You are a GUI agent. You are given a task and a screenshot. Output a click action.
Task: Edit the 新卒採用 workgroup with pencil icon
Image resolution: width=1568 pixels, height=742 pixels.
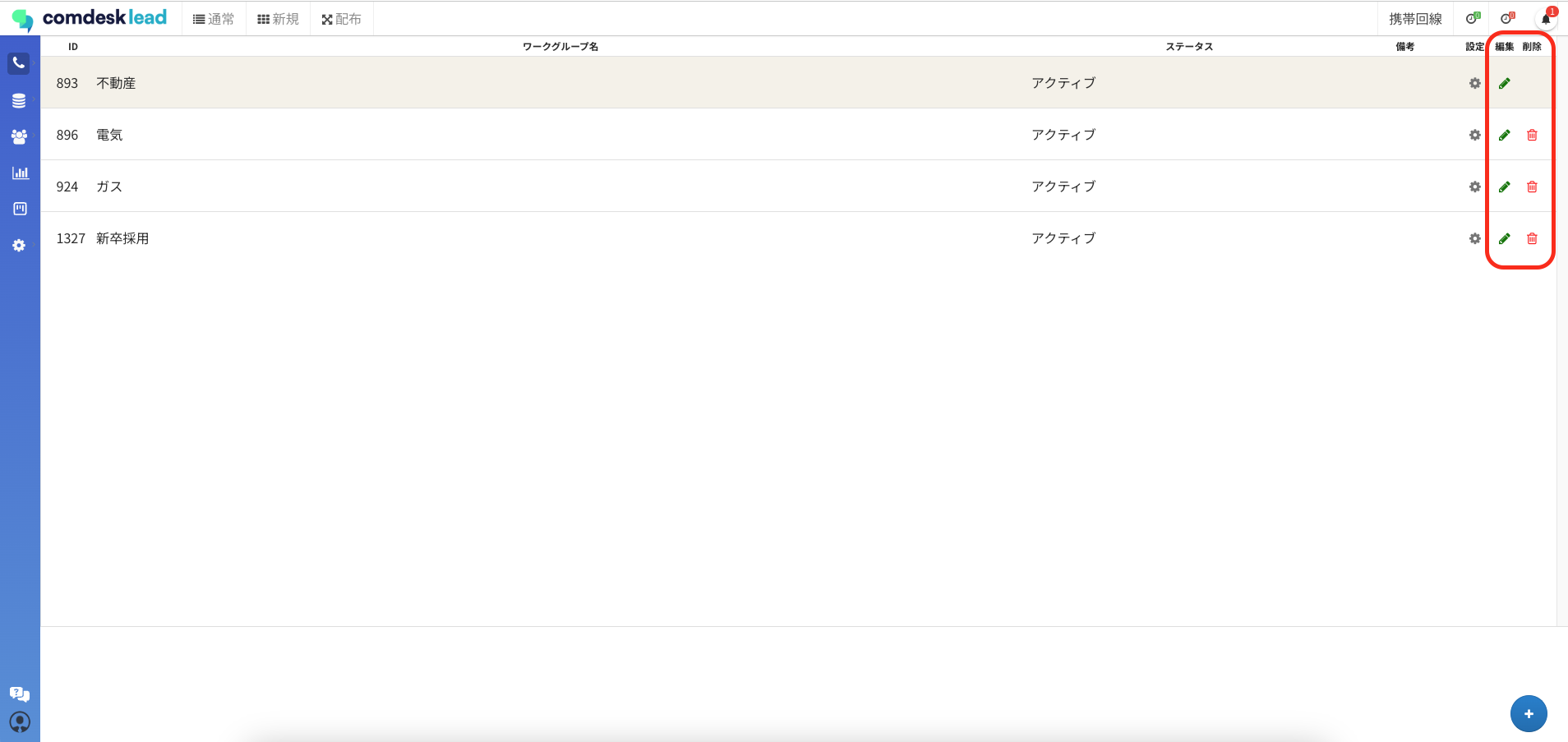(1505, 238)
